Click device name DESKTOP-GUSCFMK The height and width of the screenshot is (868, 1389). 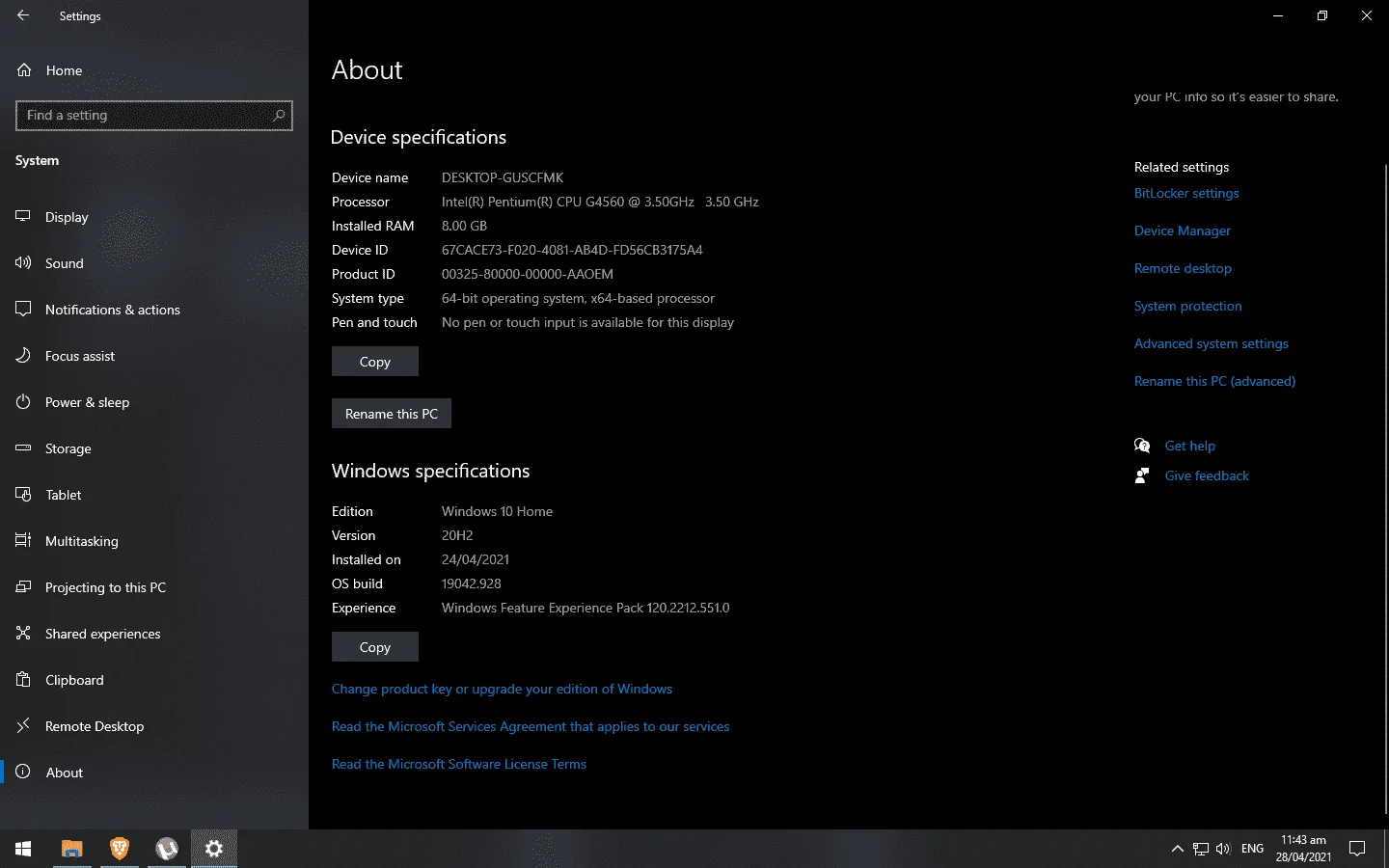[x=503, y=177]
